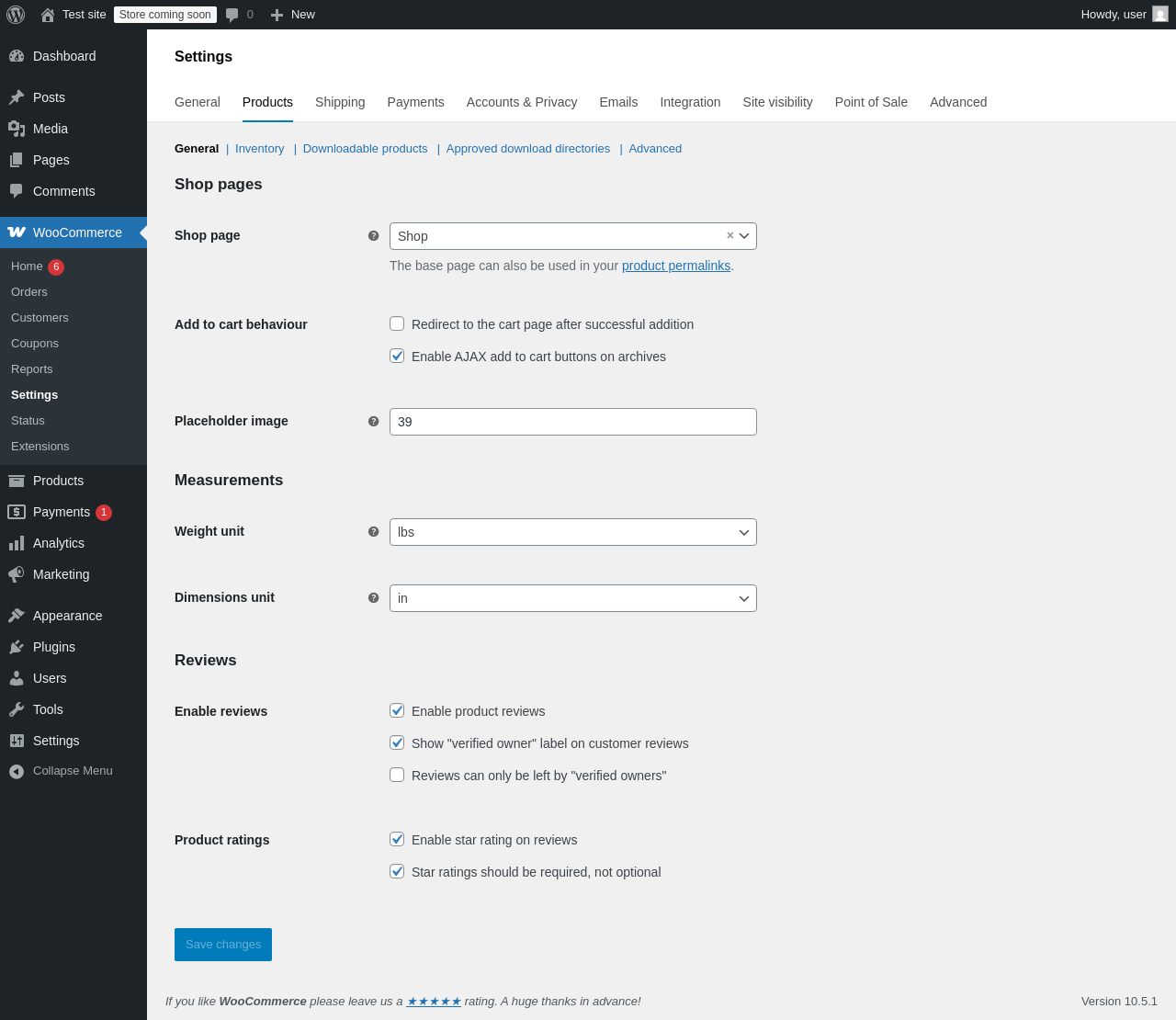Click the Placeholder image input field
Image resolution: width=1176 pixels, height=1020 pixels.
click(573, 422)
